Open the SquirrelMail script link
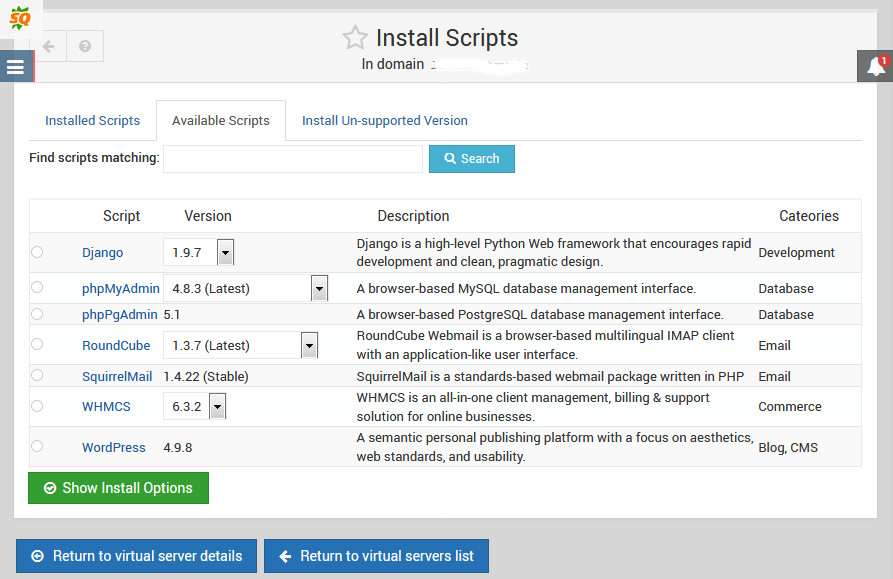The height and width of the screenshot is (579, 893). pyautogui.click(x=117, y=376)
